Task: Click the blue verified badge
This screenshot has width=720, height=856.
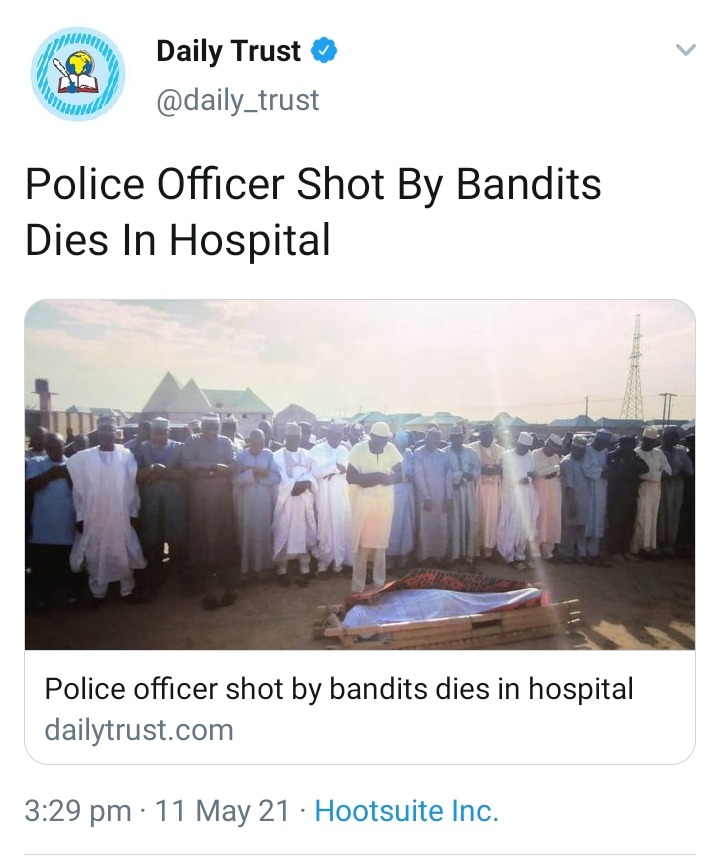Action: pyautogui.click(x=324, y=51)
